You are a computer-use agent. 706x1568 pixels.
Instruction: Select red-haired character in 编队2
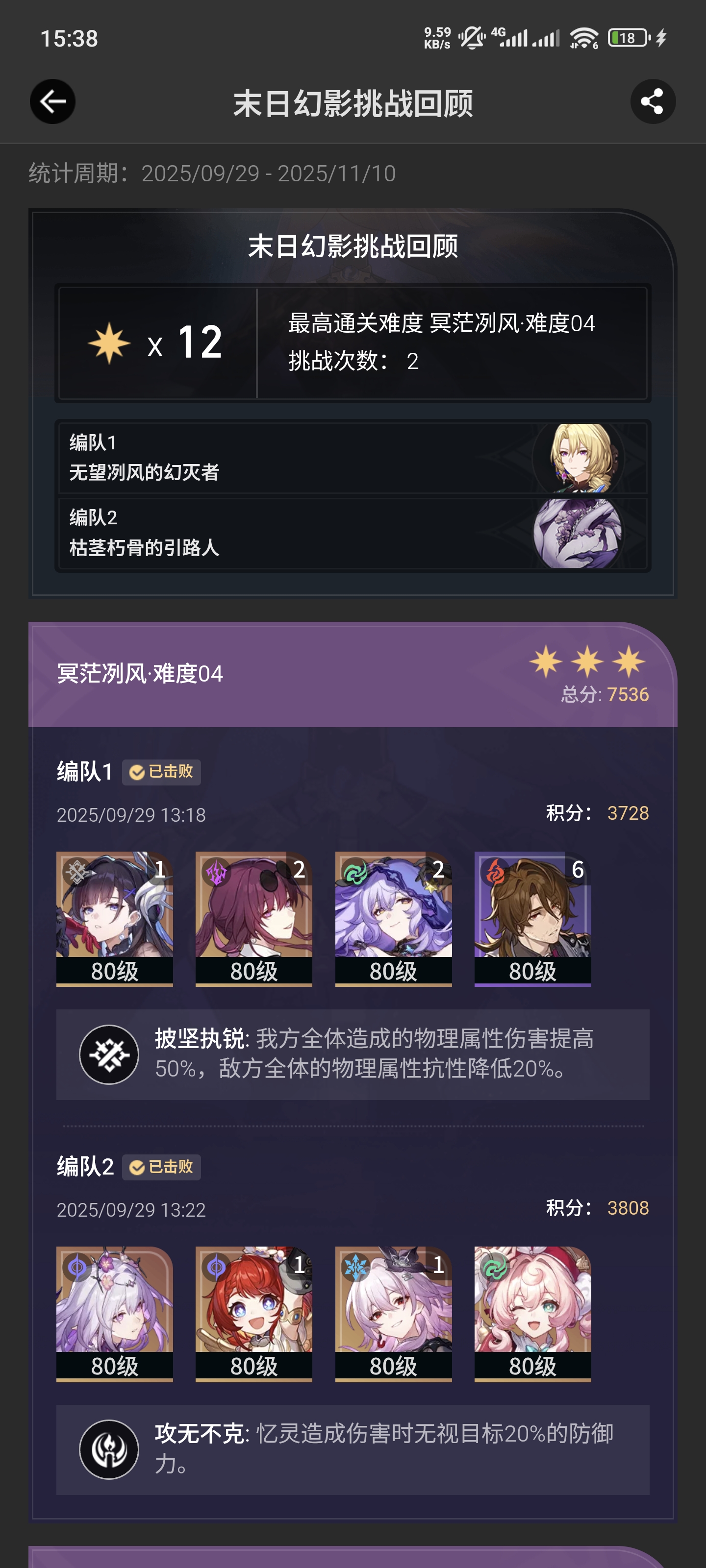(x=254, y=1314)
